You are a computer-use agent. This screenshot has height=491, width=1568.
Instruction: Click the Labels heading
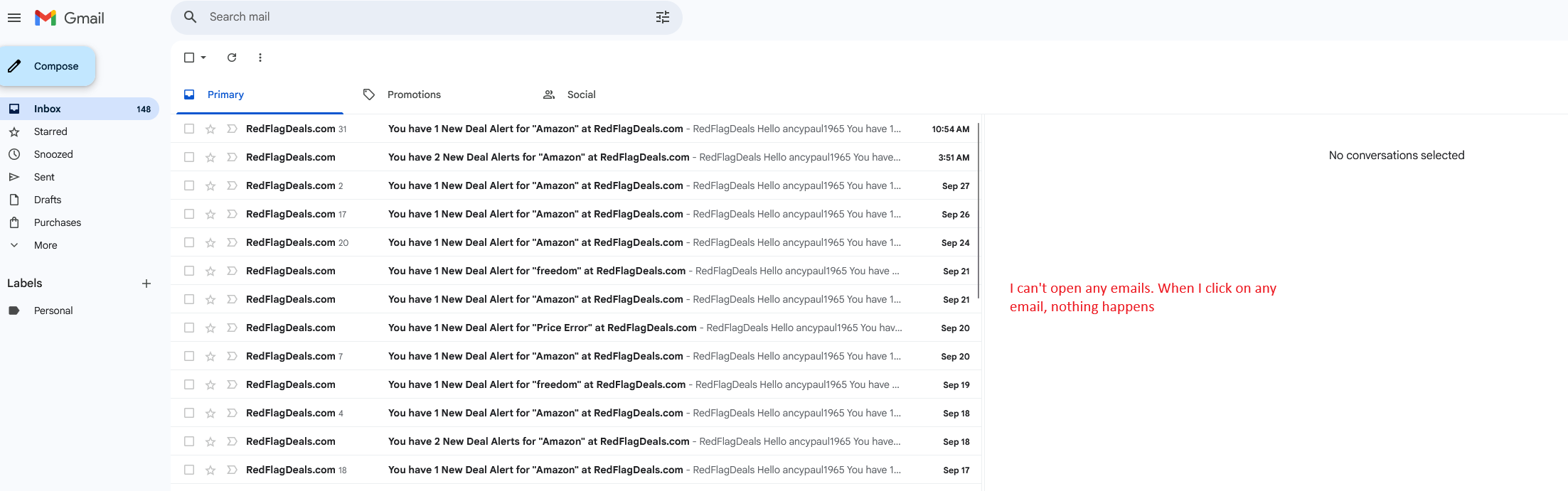pos(25,283)
